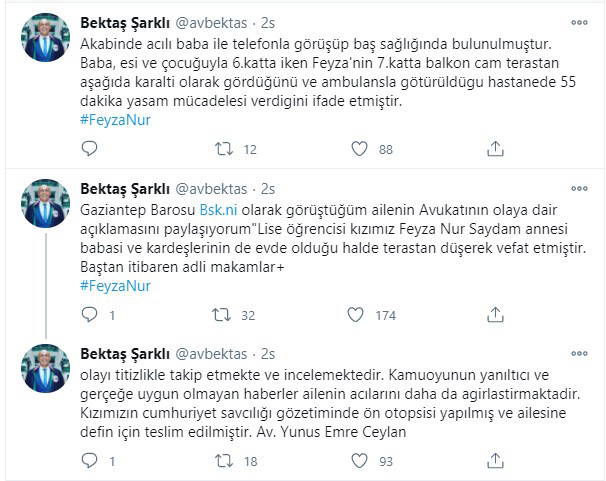Screen dimensions: 606x481
Task: Reply to the 'Gaziantep Barosu' tweet
Action: click(86, 316)
